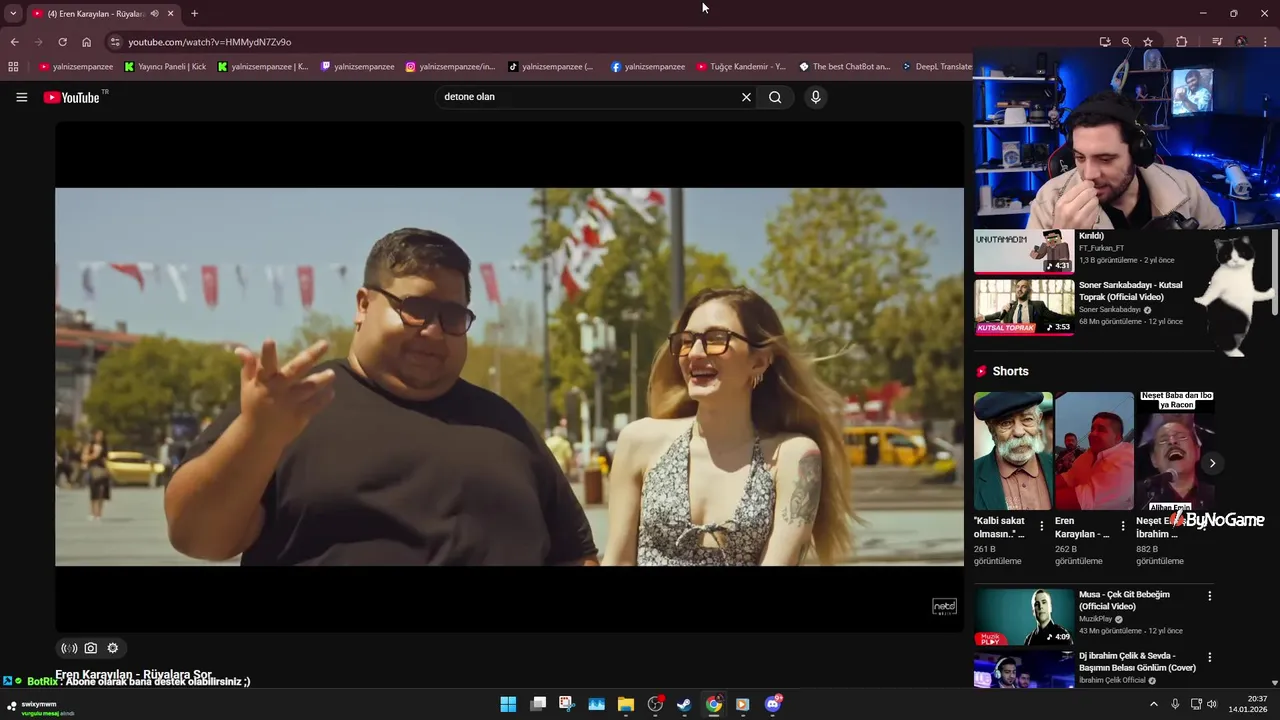Screen dimensions: 1280x720
Task: Open the MuzikPlay channel name
Action: (1096, 619)
